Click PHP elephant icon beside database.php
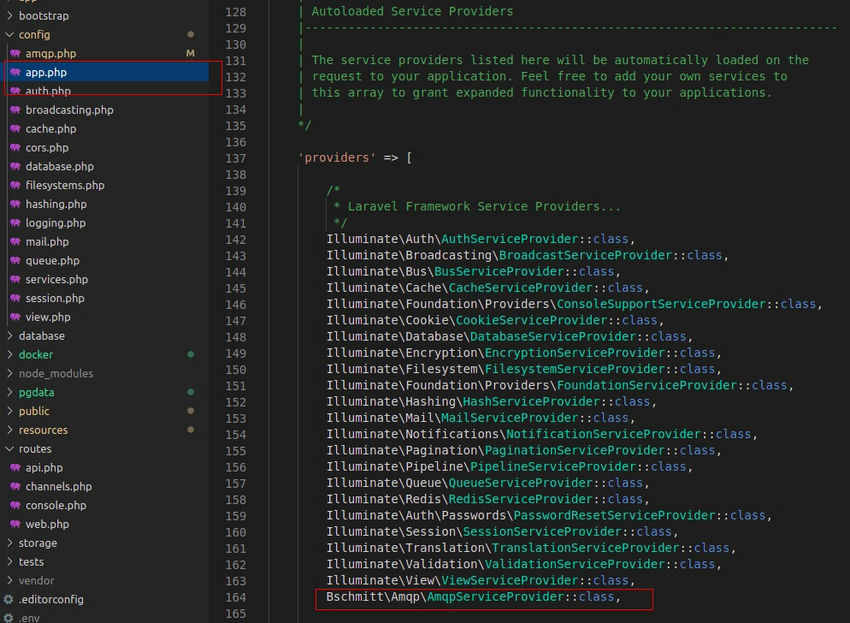This screenshot has width=850, height=623. [x=15, y=166]
